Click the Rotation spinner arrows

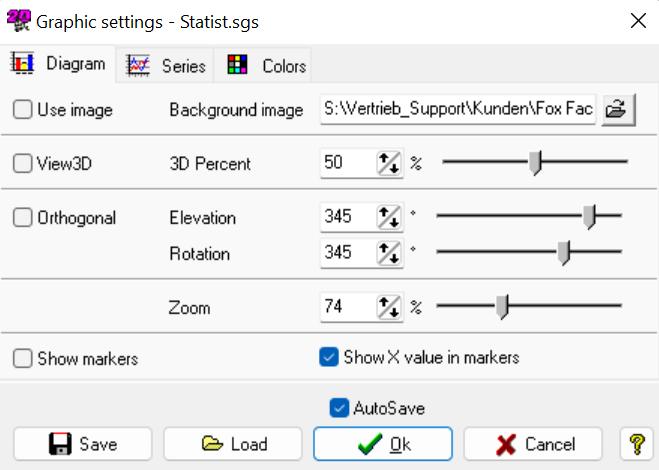[x=387, y=253]
